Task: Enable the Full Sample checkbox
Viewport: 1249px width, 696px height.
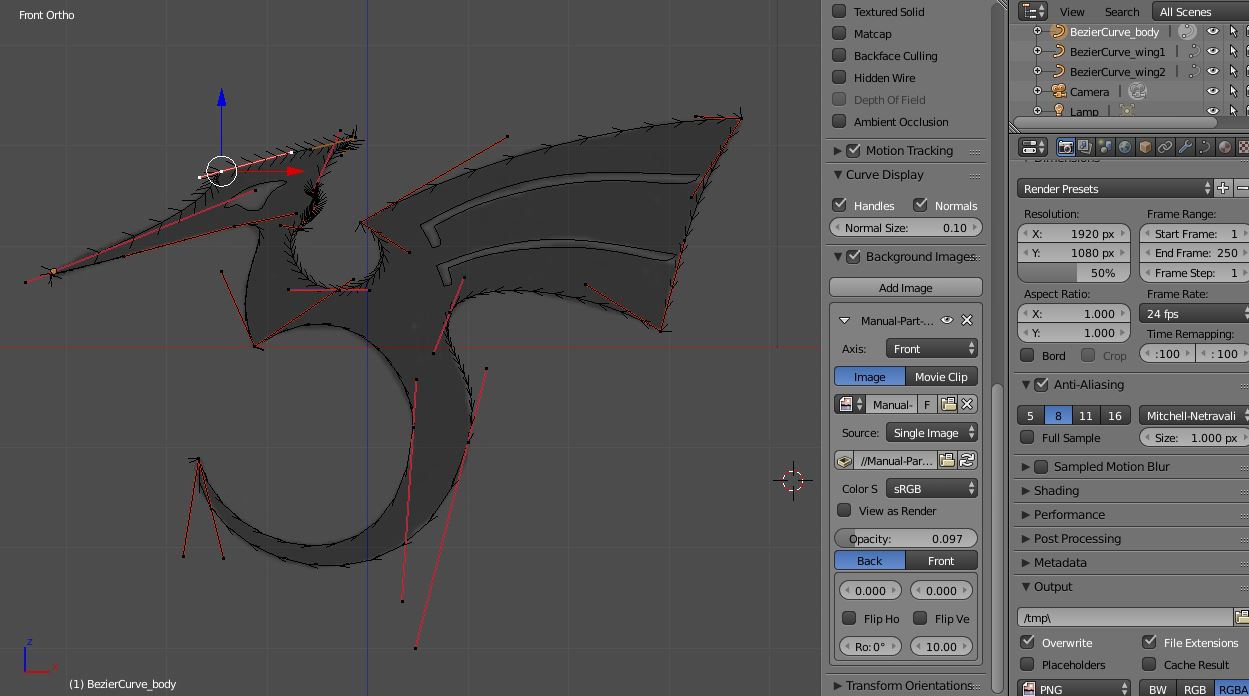Action: 1027,438
